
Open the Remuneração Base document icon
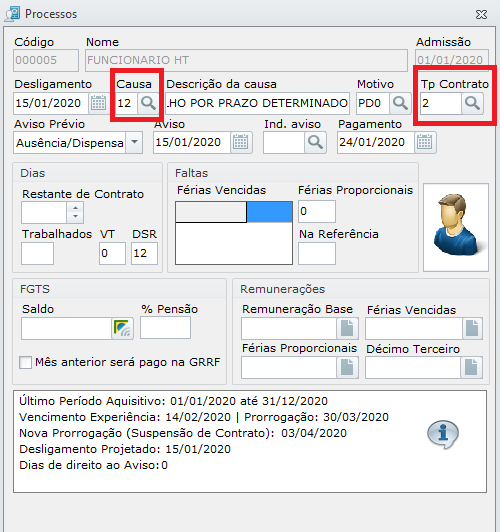tap(347, 328)
